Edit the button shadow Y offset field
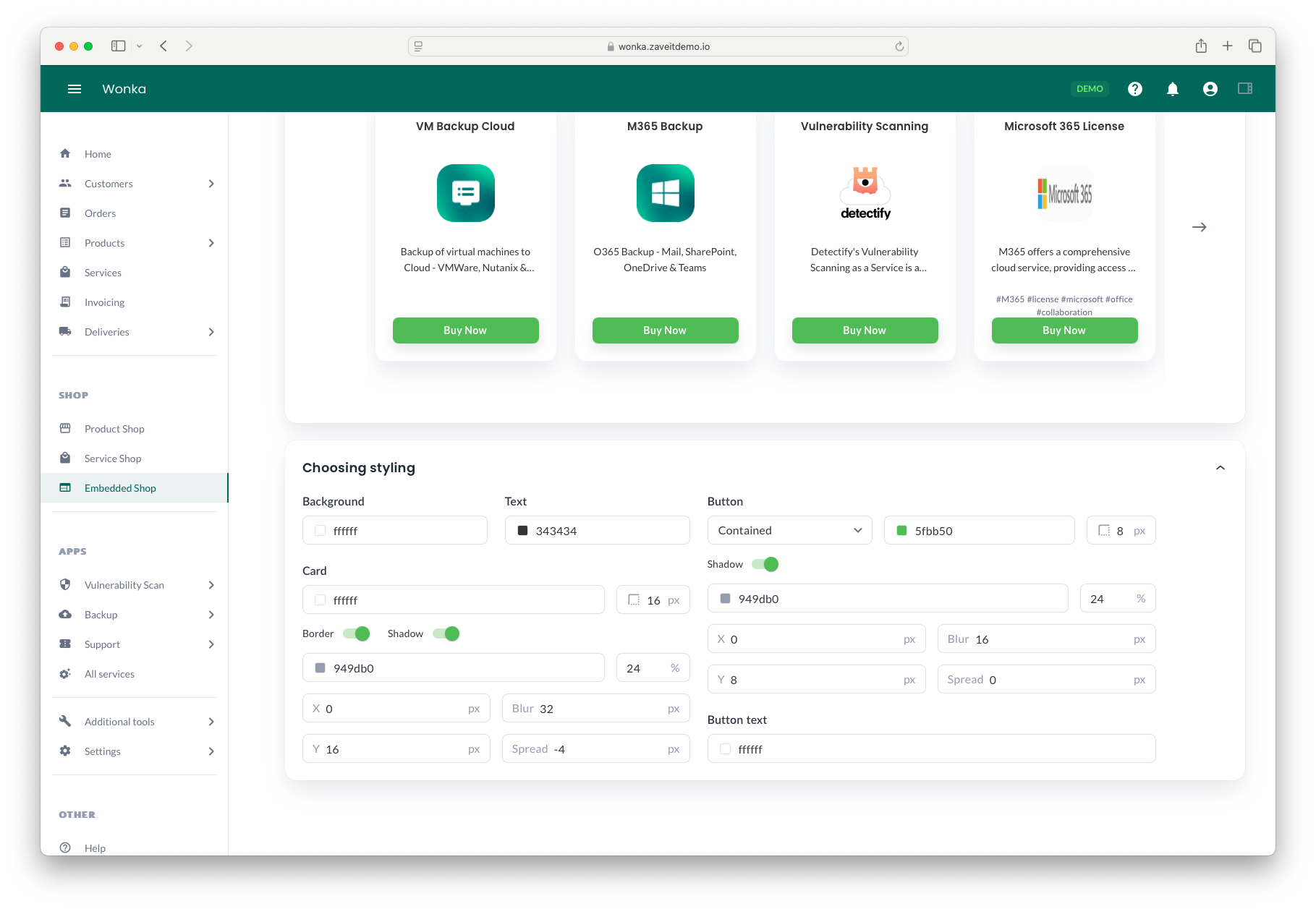This screenshot has width=1316, height=909. 816,679
